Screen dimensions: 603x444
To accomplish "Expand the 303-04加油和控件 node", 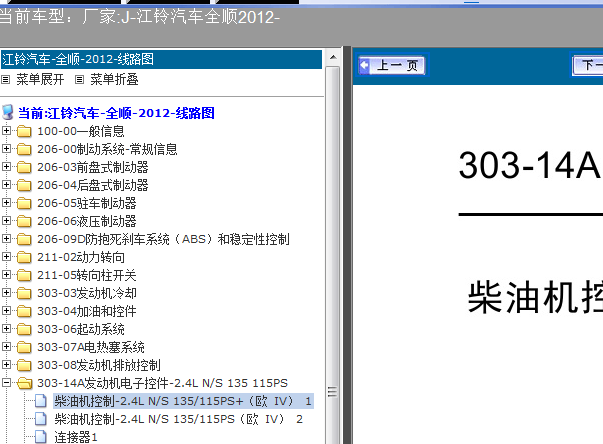I will pyautogui.click(x=6, y=311).
